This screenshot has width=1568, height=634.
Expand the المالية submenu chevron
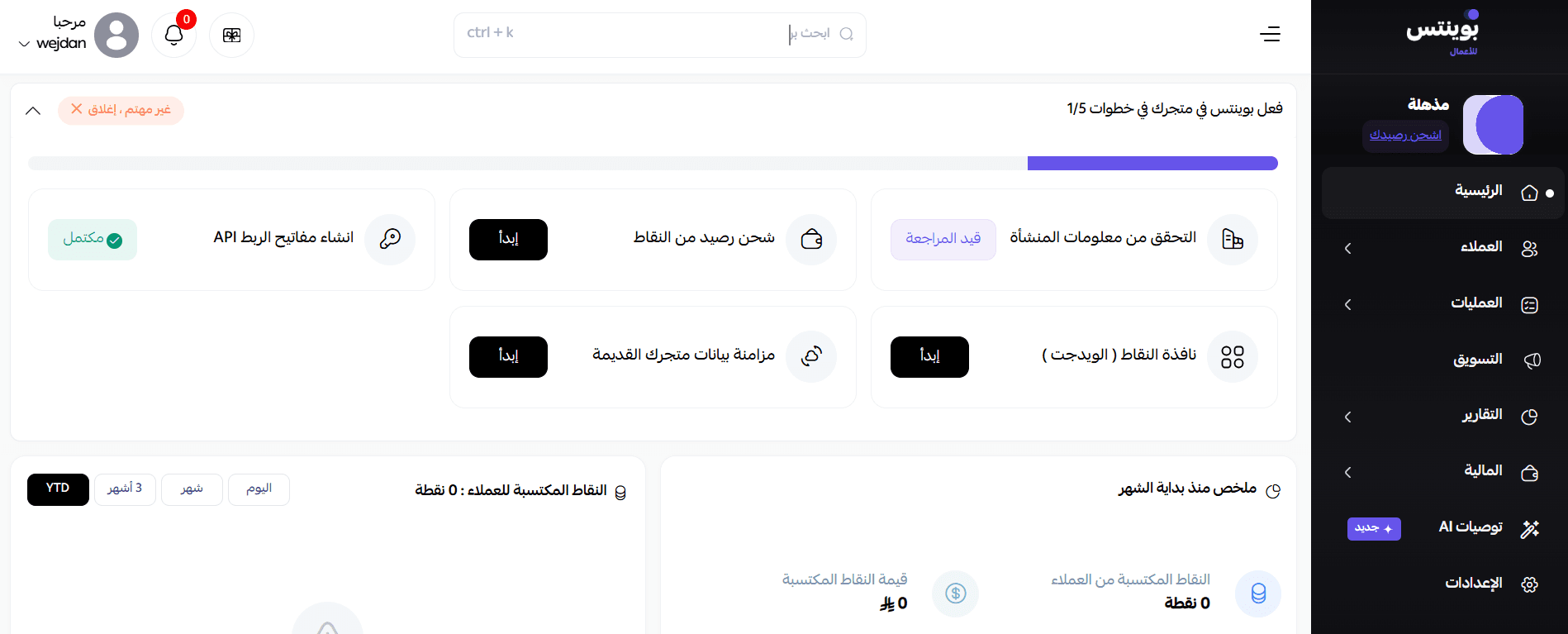pyautogui.click(x=1347, y=472)
